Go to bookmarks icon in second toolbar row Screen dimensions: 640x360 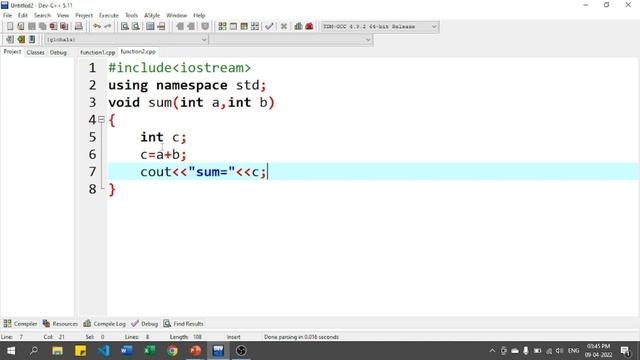click(32, 40)
